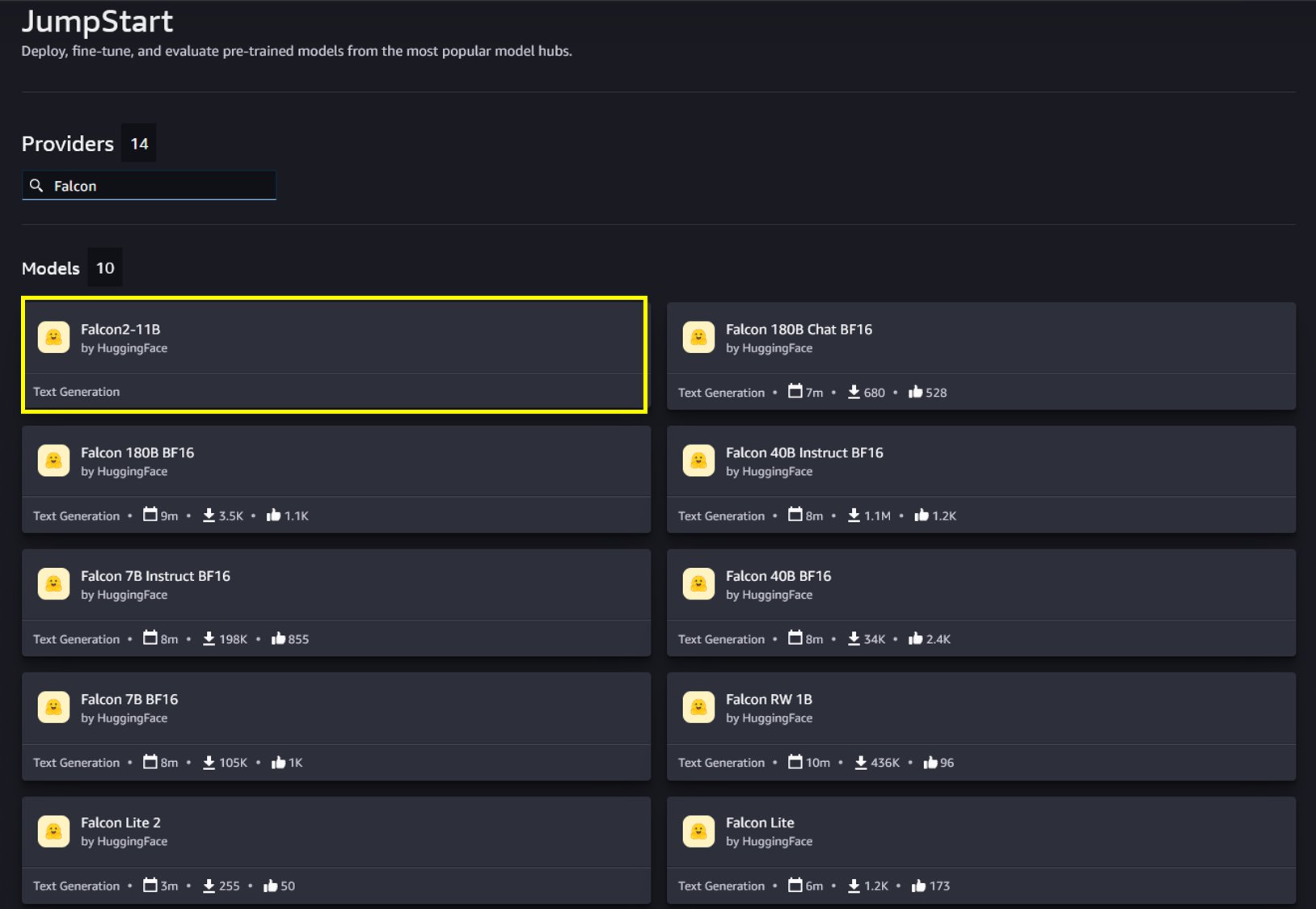Click the Providers count badge 14
The image size is (1316, 909).
point(139,144)
